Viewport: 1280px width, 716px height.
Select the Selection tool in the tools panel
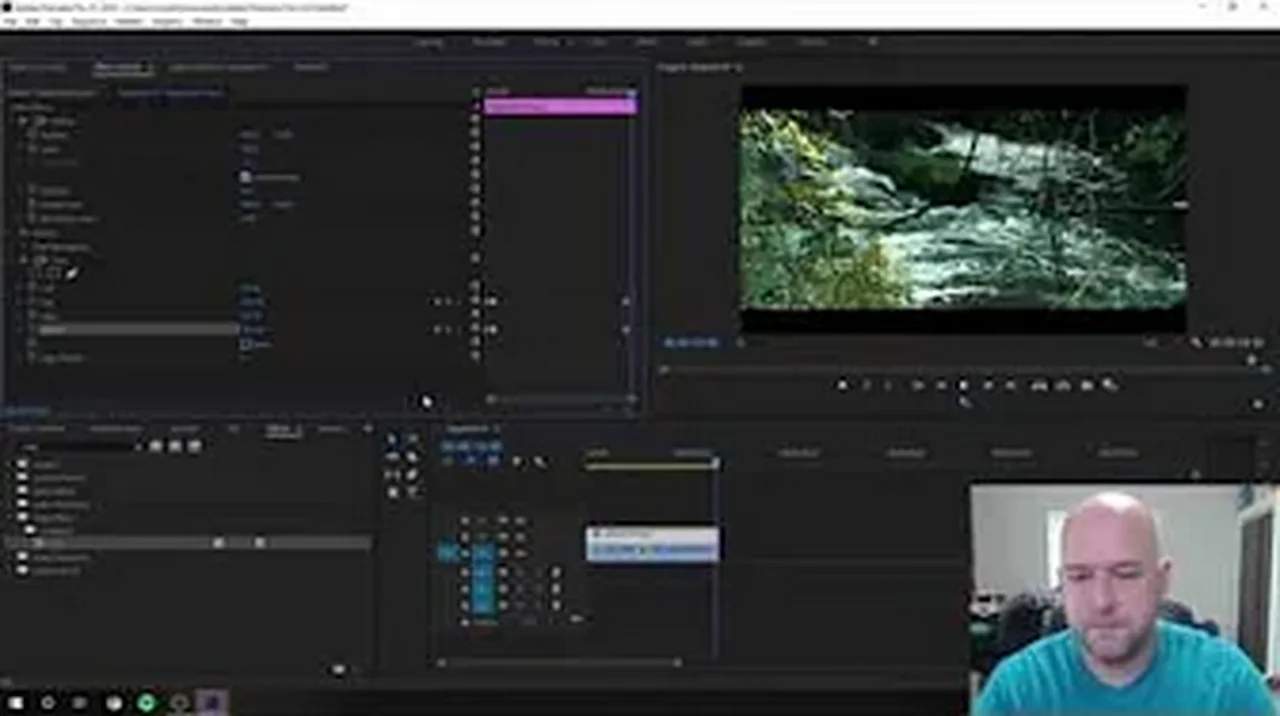tap(391, 439)
